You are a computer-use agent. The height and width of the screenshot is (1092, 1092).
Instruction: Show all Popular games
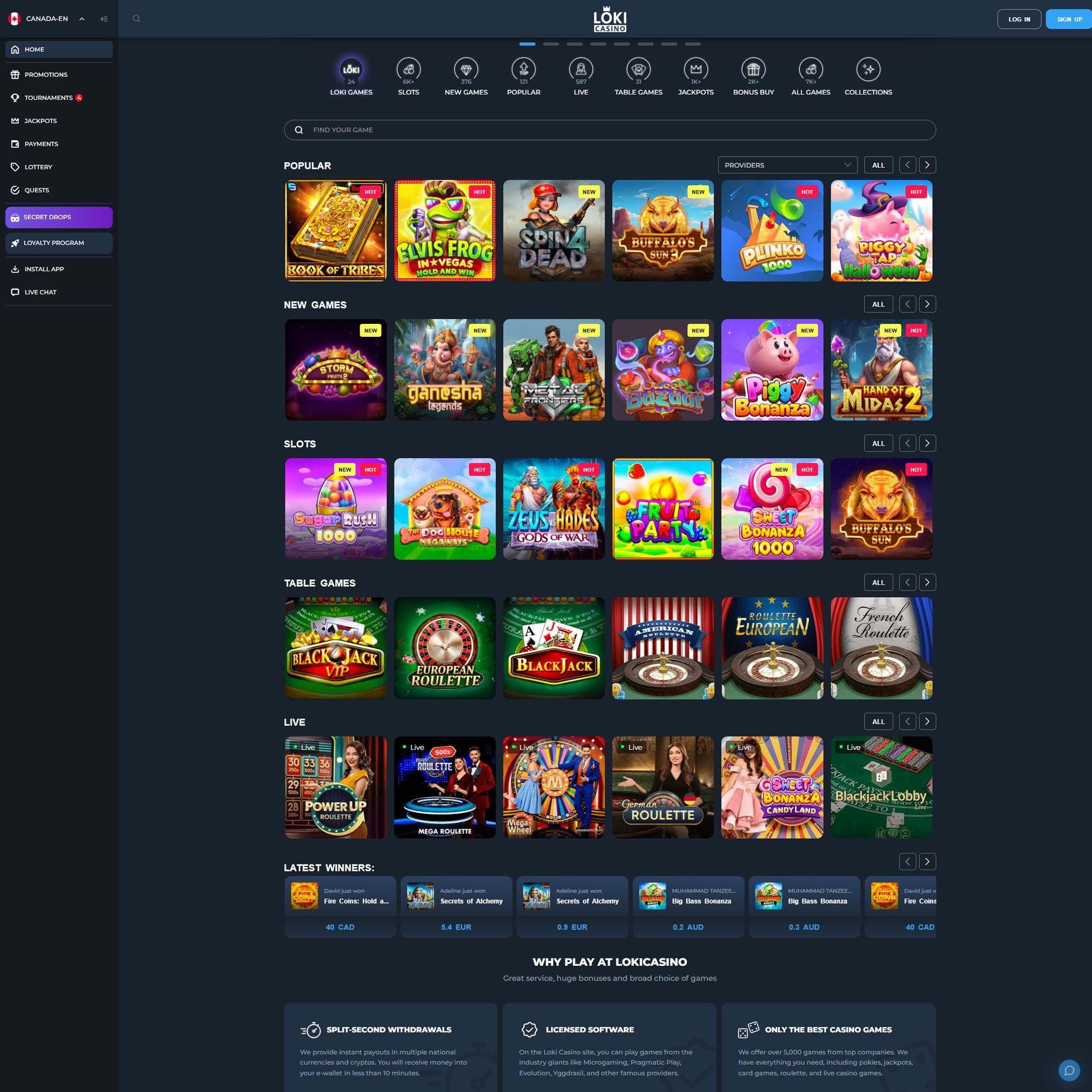pyautogui.click(x=878, y=165)
